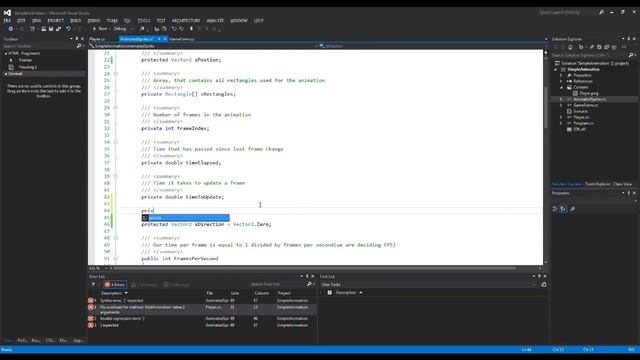Select the 'Invalid expression term' error row
This screenshot has height=360, width=640.
[202, 318]
